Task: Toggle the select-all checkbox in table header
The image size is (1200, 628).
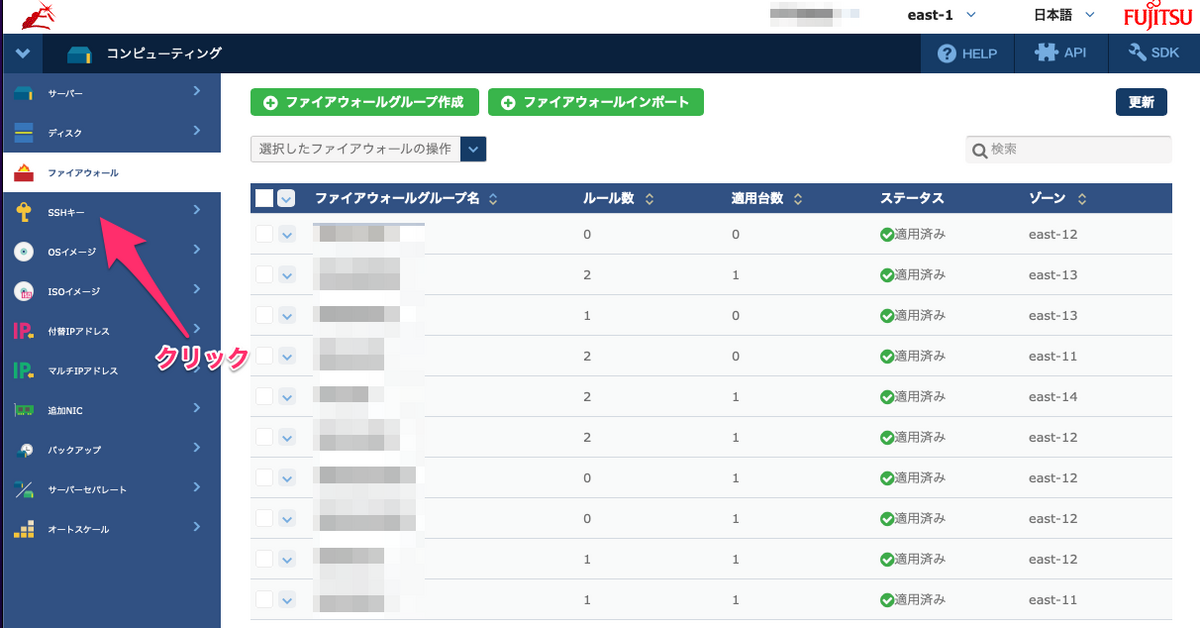Action: click(264, 198)
